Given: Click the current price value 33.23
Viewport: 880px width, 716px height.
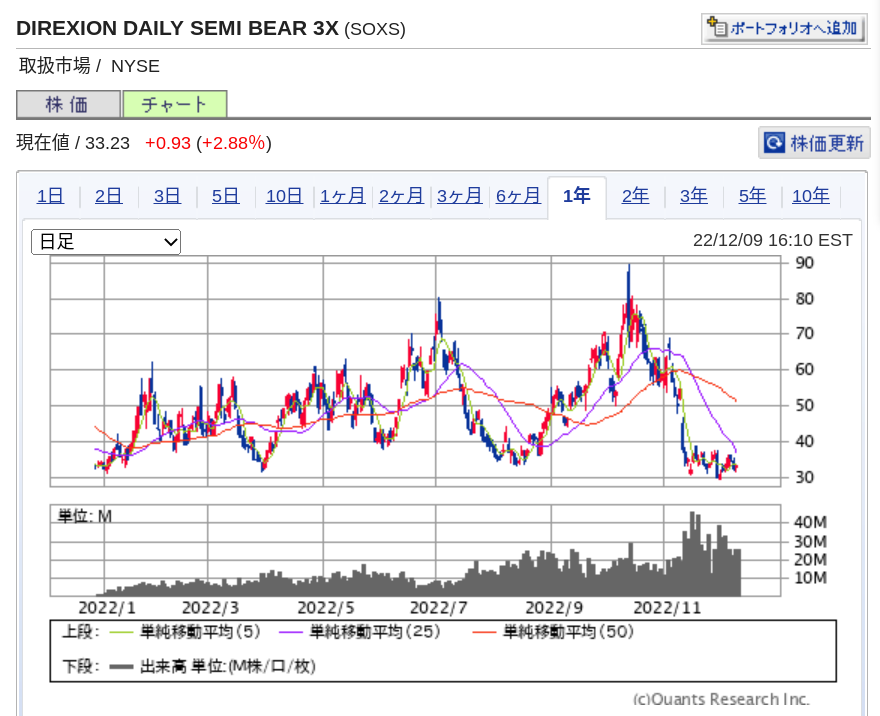Looking at the screenshot, I should pos(107,143).
